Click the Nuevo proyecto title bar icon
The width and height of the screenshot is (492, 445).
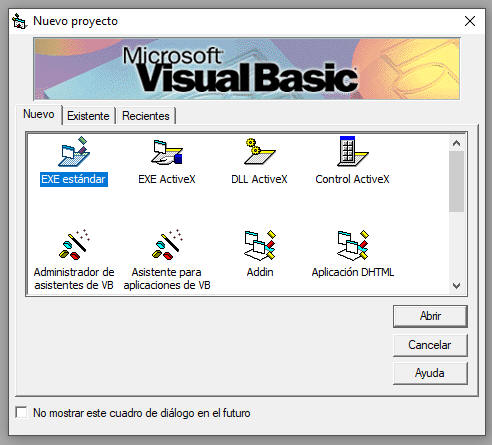pos(19,21)
